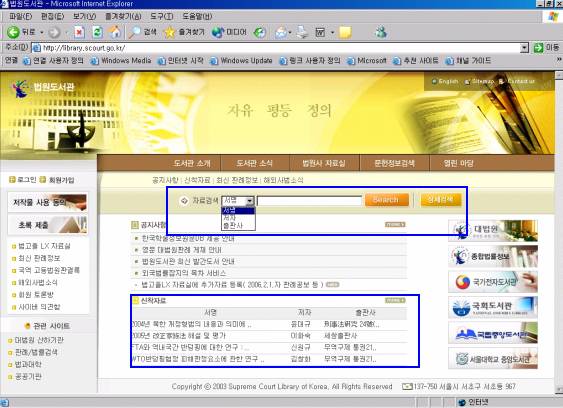Open the 보기(V) menu
Image resolution: width=563 pixels, height=408 pixels.
click(84, 16)
